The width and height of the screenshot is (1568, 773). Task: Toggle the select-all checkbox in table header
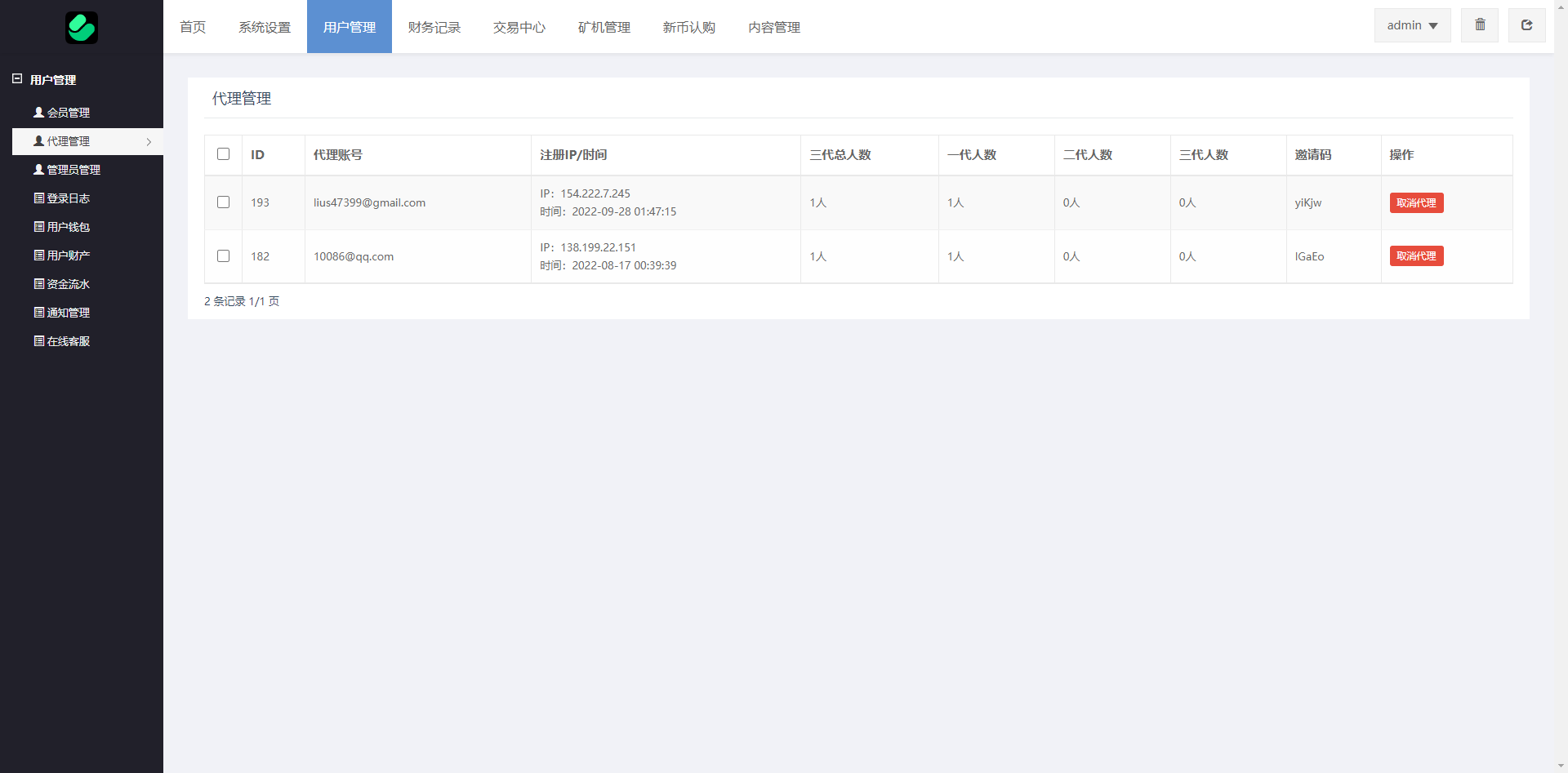[x=223, y=154]
